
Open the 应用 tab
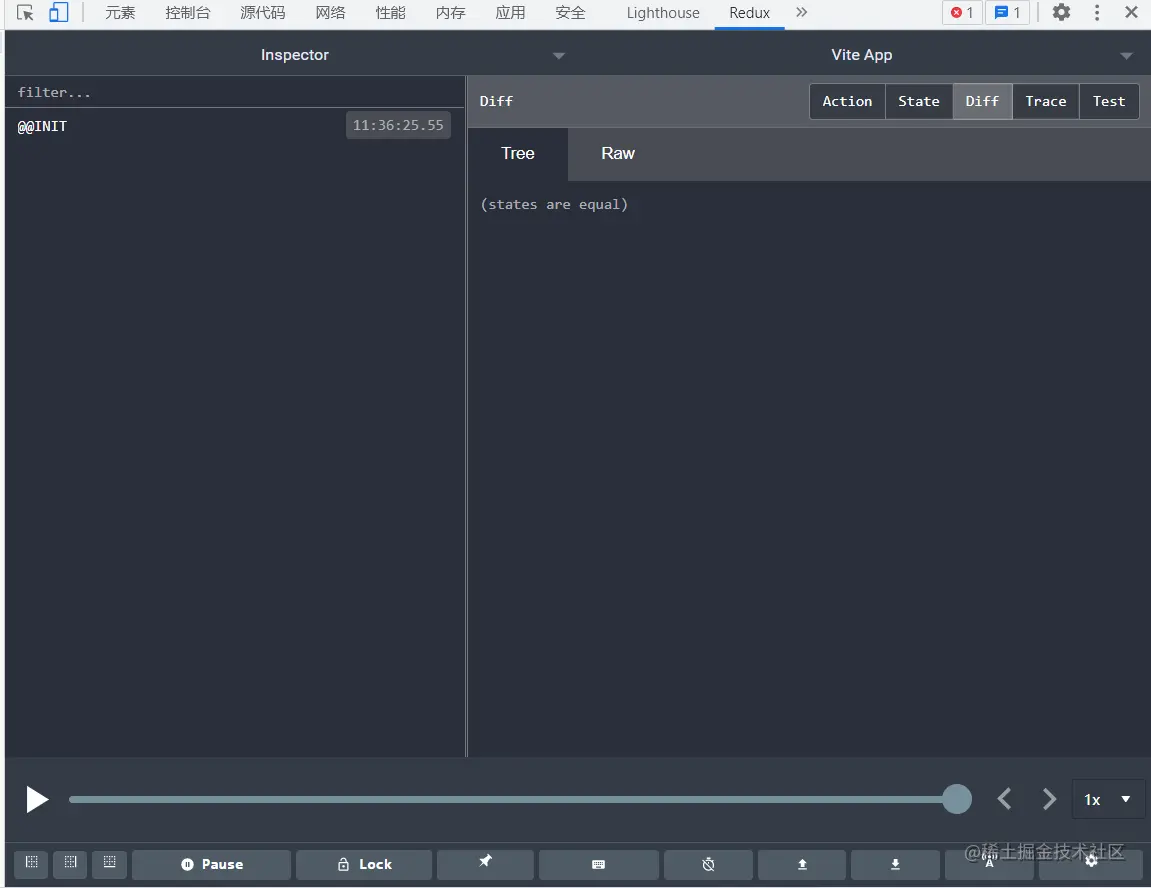[x=510, y=13]
